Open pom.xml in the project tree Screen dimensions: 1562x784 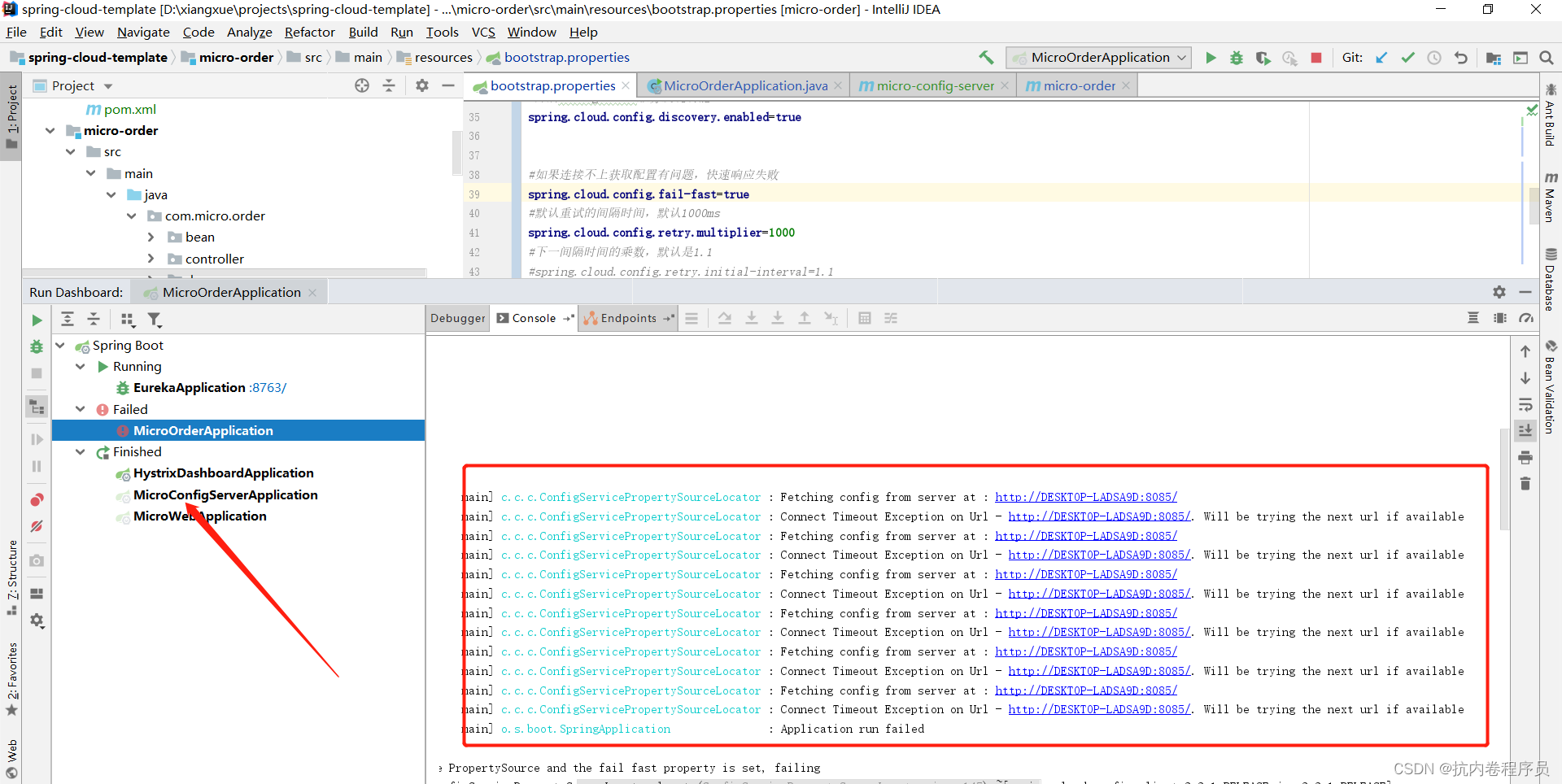click(x=120, y=109)
